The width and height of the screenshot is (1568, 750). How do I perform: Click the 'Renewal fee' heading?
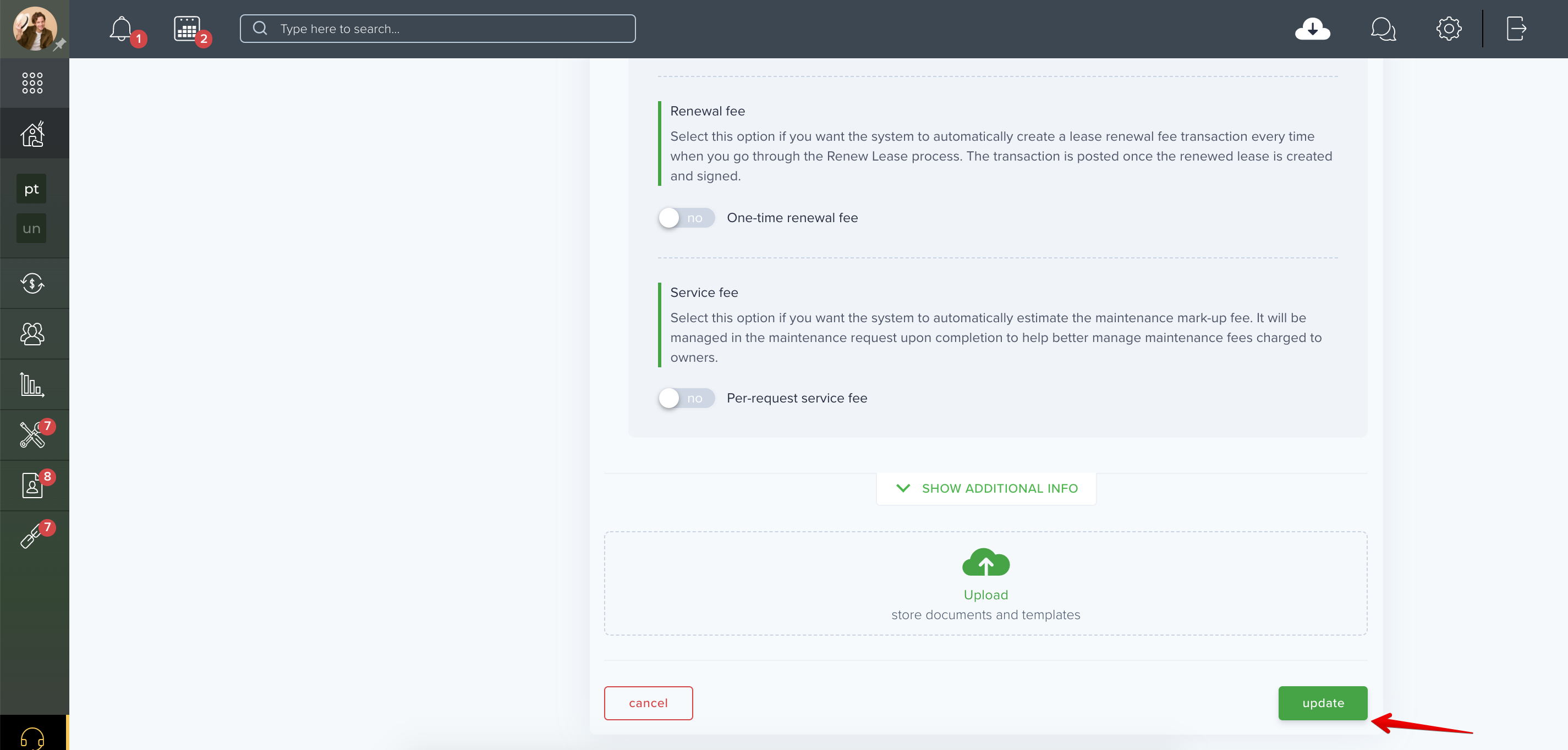click(708, 111)
